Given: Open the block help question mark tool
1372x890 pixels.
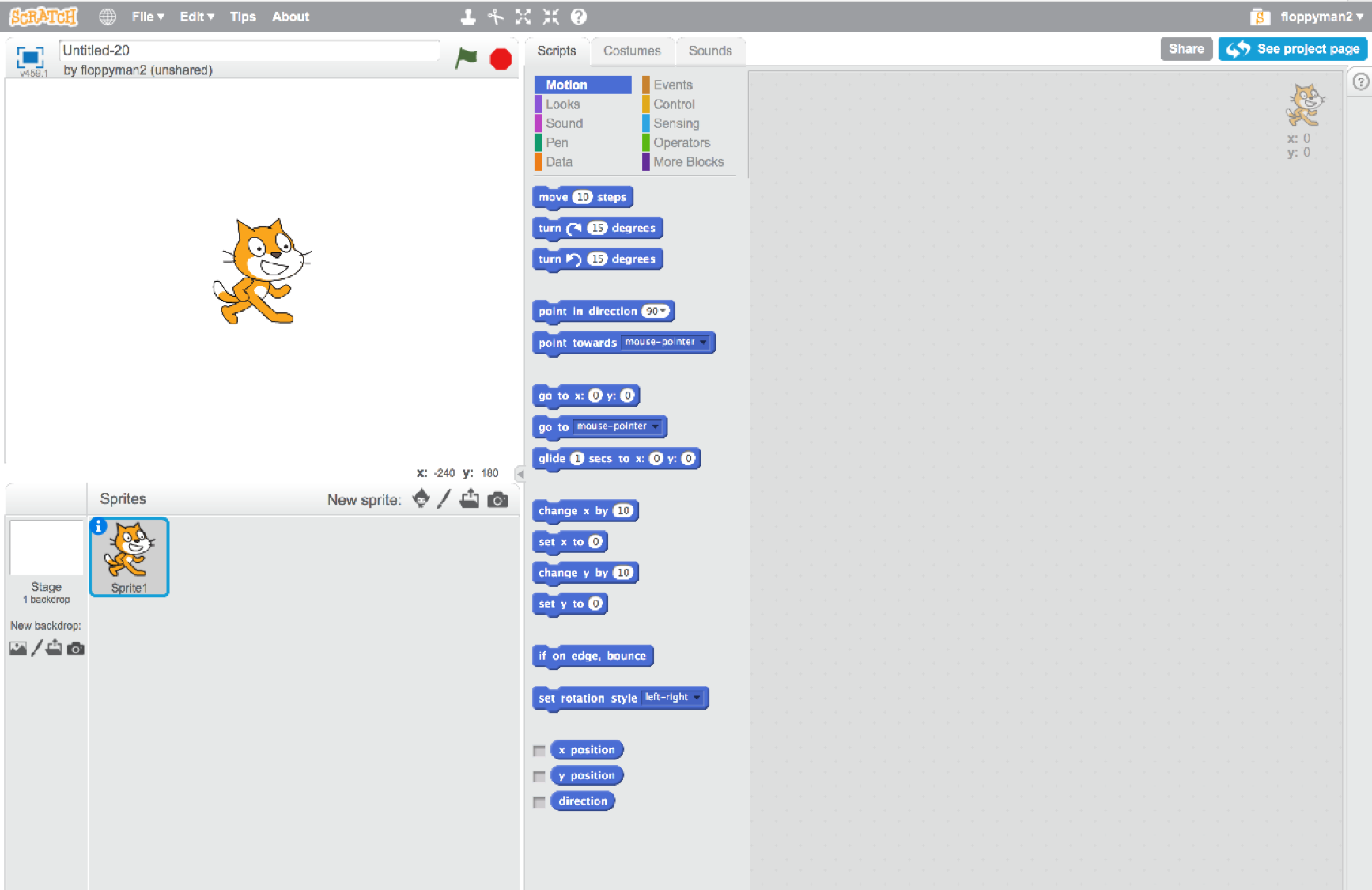Looking at the screenshot, I should (578, 16).
